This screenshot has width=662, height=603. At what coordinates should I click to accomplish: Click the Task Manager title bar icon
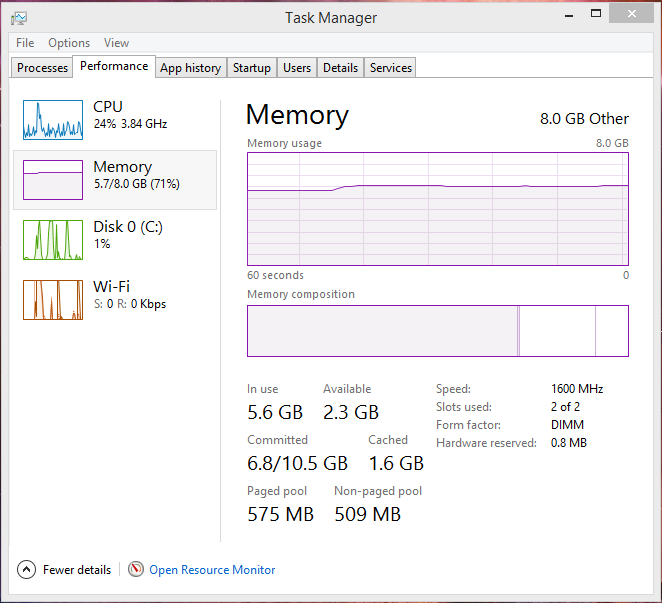(x=18, y=17)
